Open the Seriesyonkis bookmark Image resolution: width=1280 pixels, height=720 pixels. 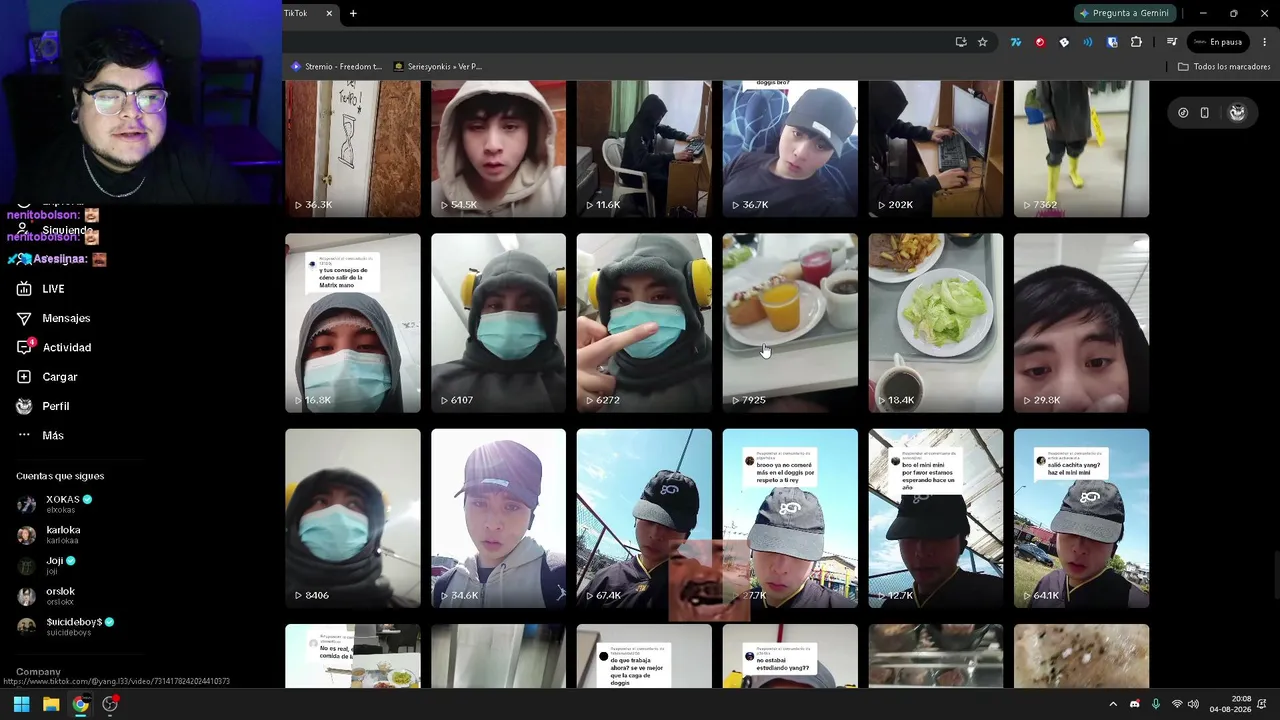point(438,67)
